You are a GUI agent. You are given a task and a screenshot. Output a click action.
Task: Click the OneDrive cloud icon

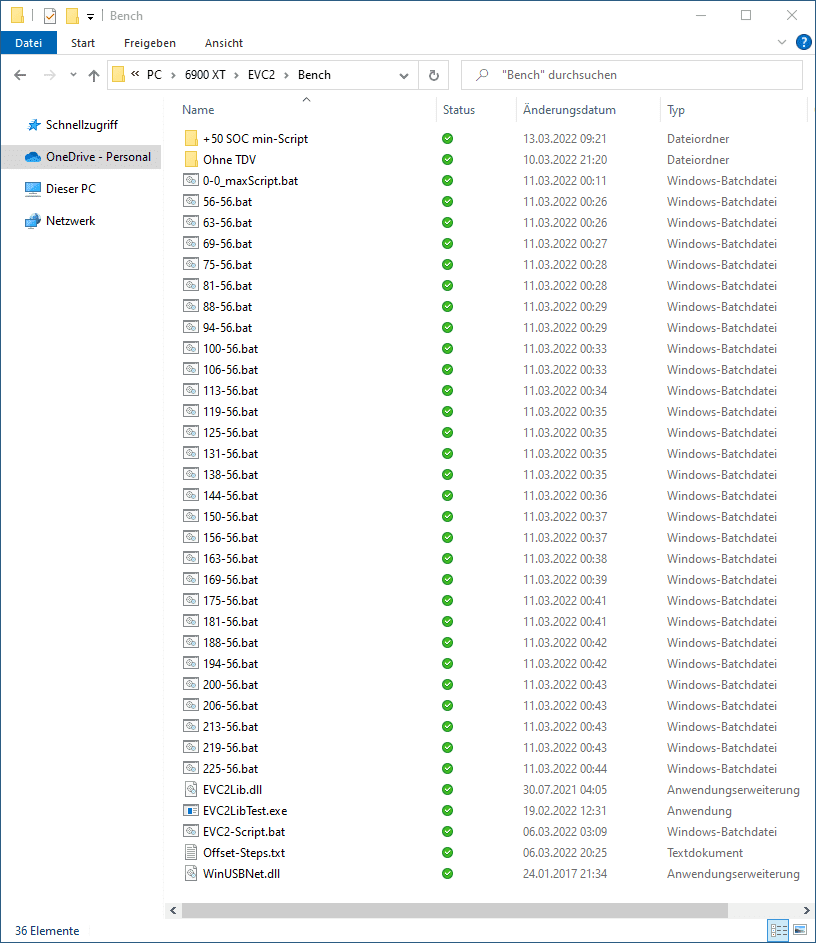point(33,157)
